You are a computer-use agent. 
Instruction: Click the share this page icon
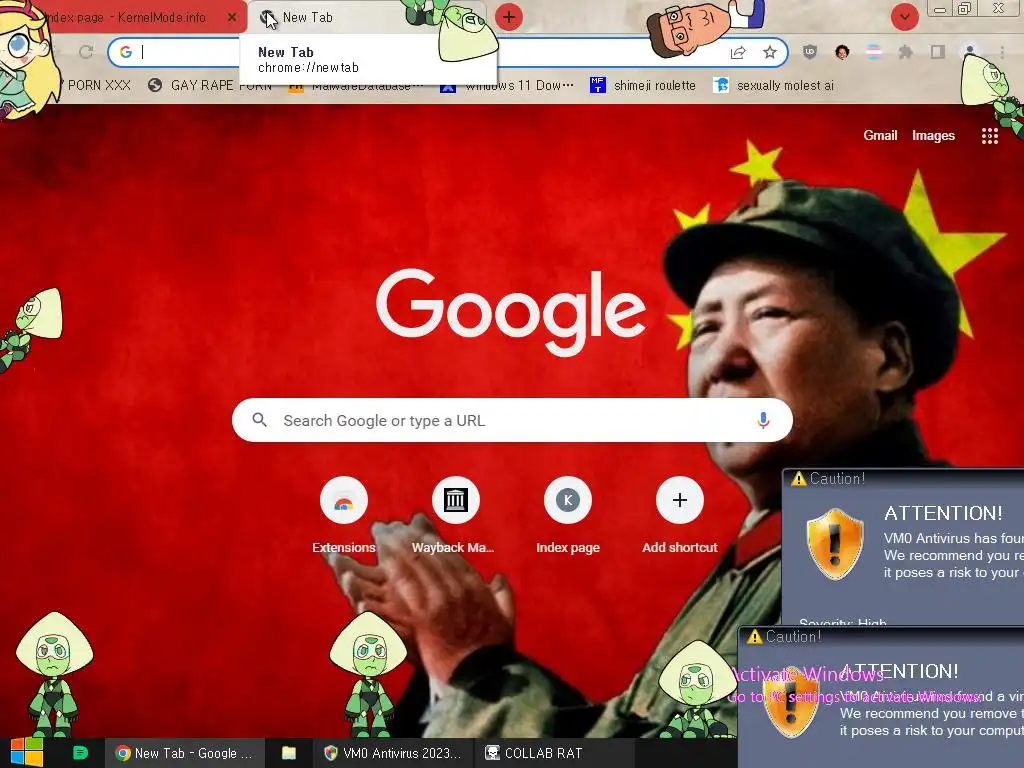pos(738,52)
